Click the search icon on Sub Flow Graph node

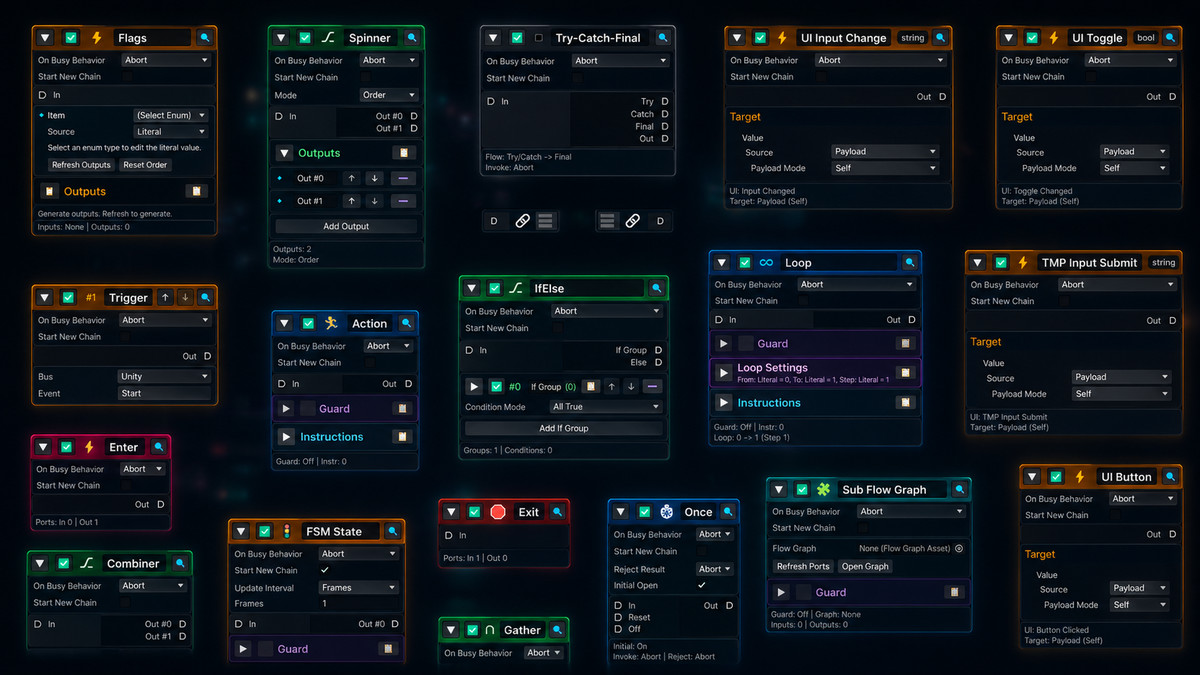(960, 490)
